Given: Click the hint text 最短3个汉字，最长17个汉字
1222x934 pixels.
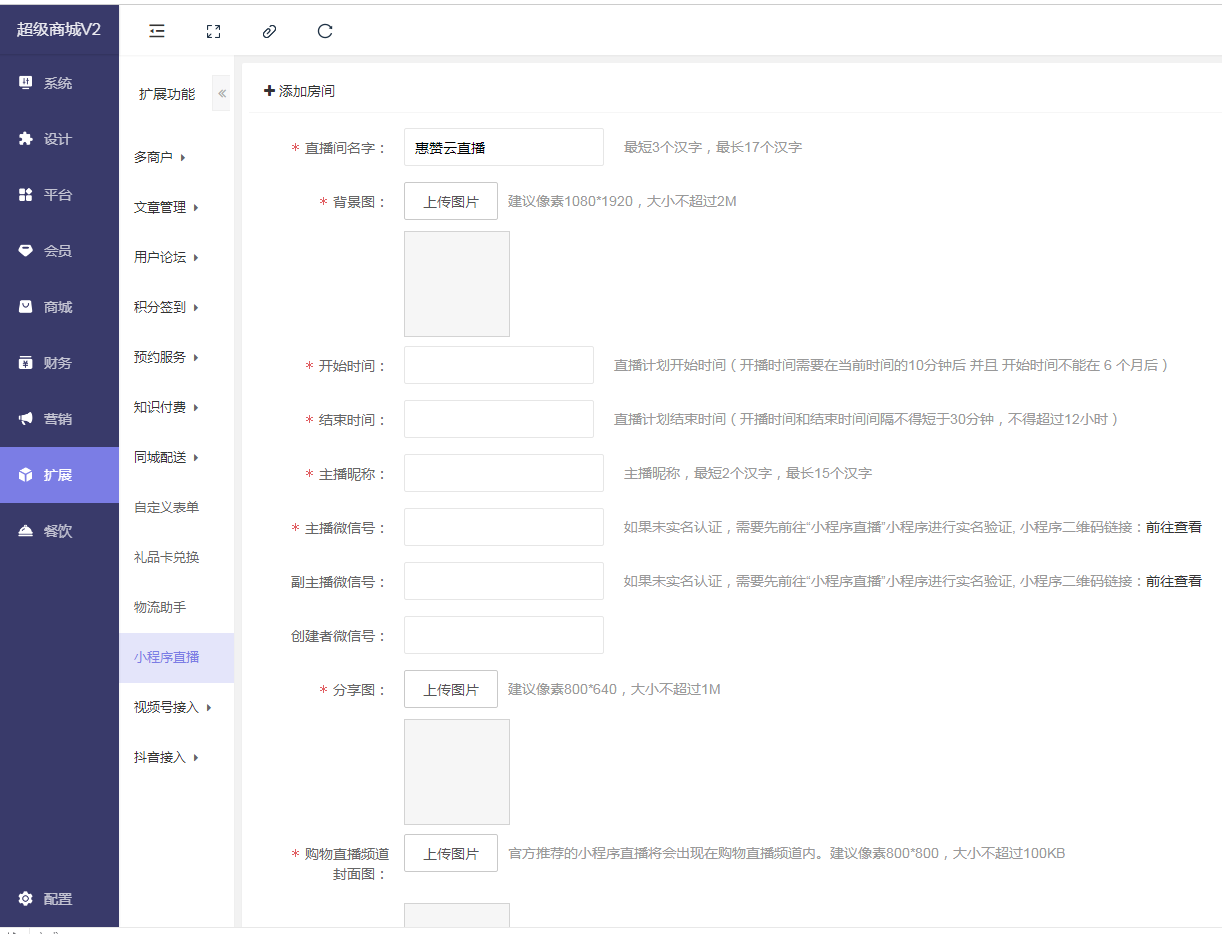Looking at the screenshot, I should (713, 147).
